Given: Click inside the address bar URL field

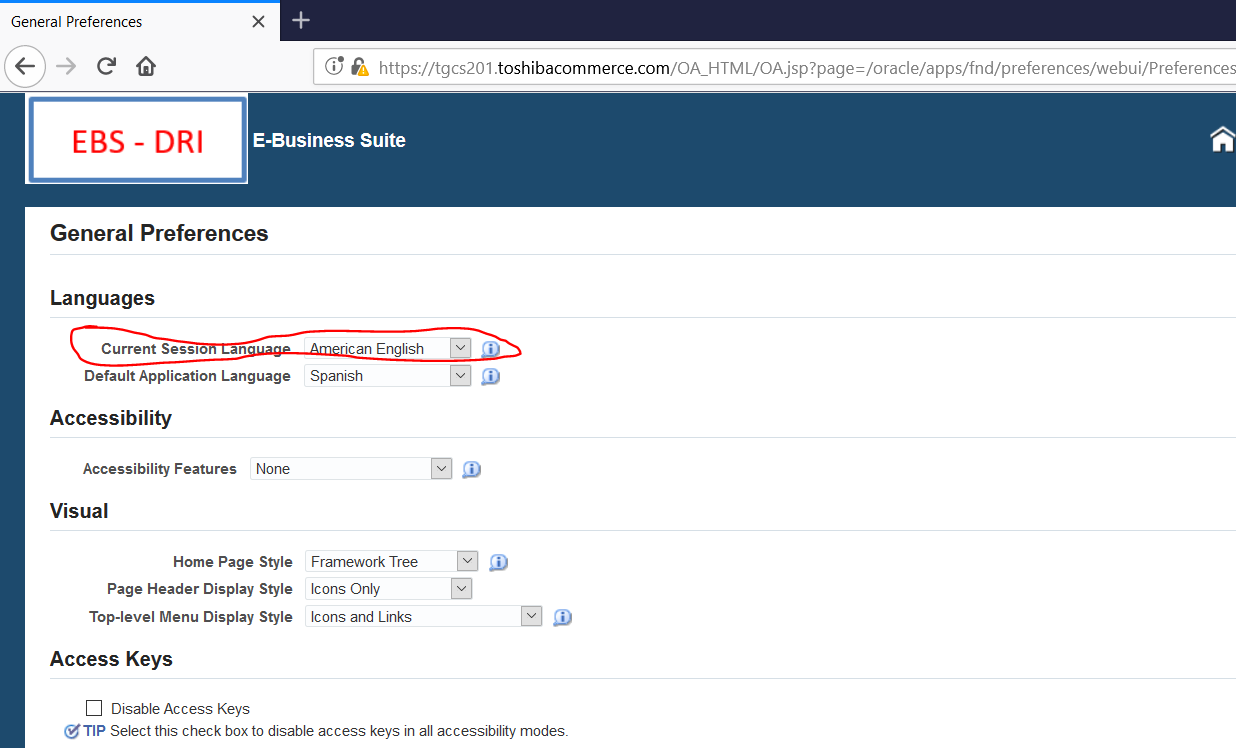Looking at the screenshot, I should tap(700, 68).
